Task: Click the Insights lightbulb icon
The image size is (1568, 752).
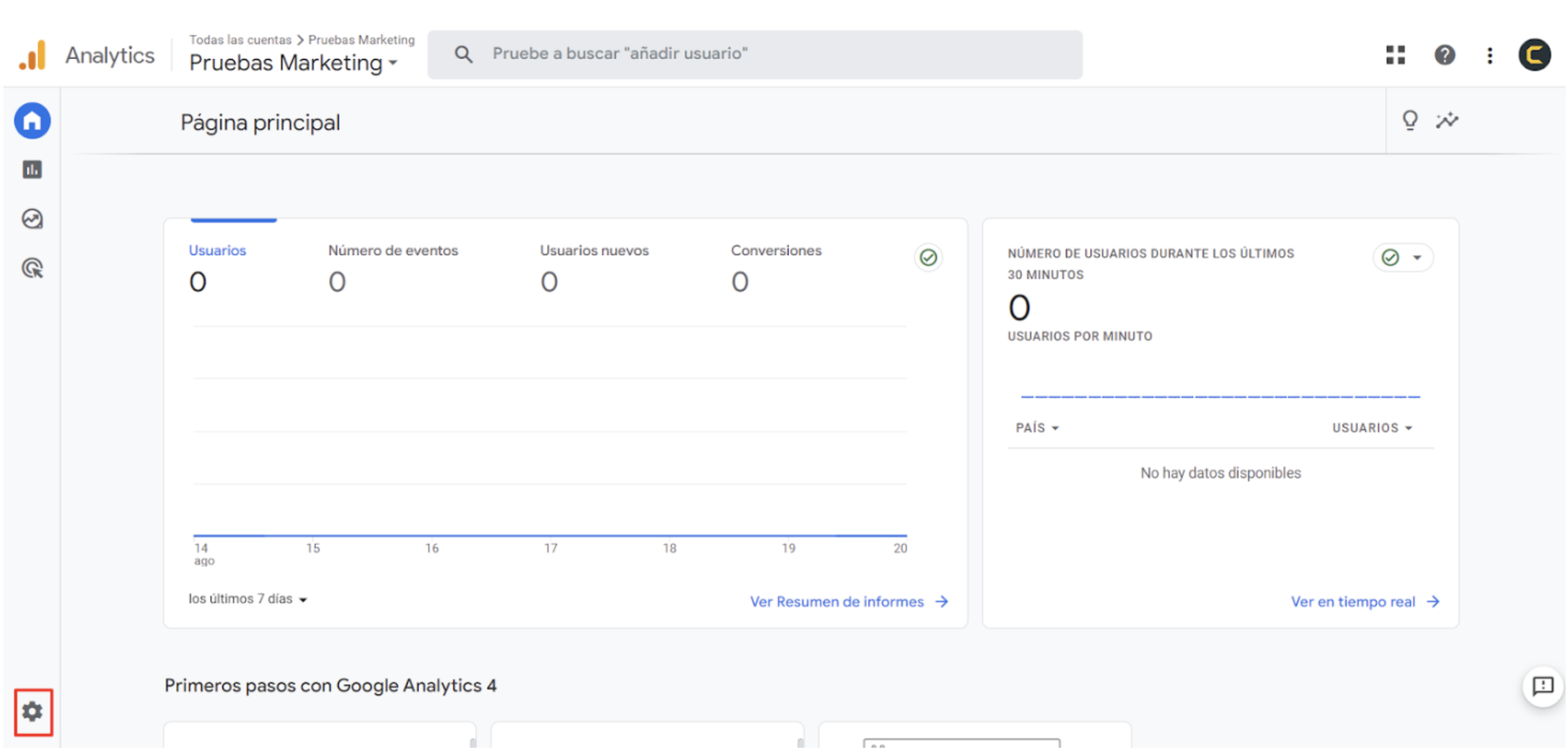Action: pyautogui.click(x=1410, y=120)
